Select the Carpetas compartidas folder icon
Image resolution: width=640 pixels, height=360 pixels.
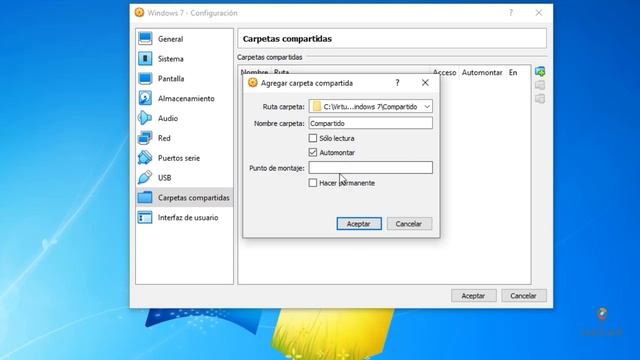tap(145, 198)
